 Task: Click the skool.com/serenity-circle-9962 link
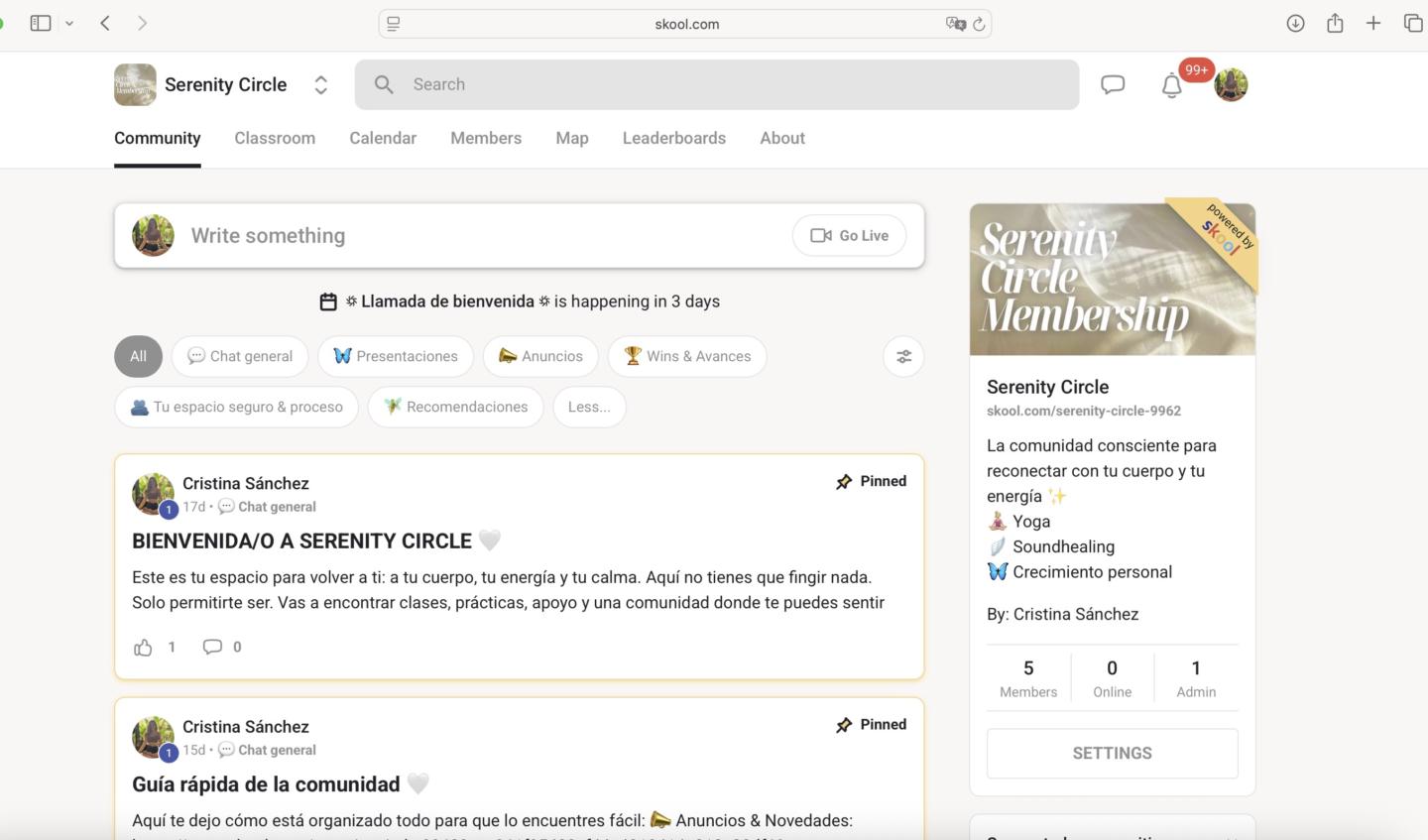pyautogui.click(x=1084, y=411)
